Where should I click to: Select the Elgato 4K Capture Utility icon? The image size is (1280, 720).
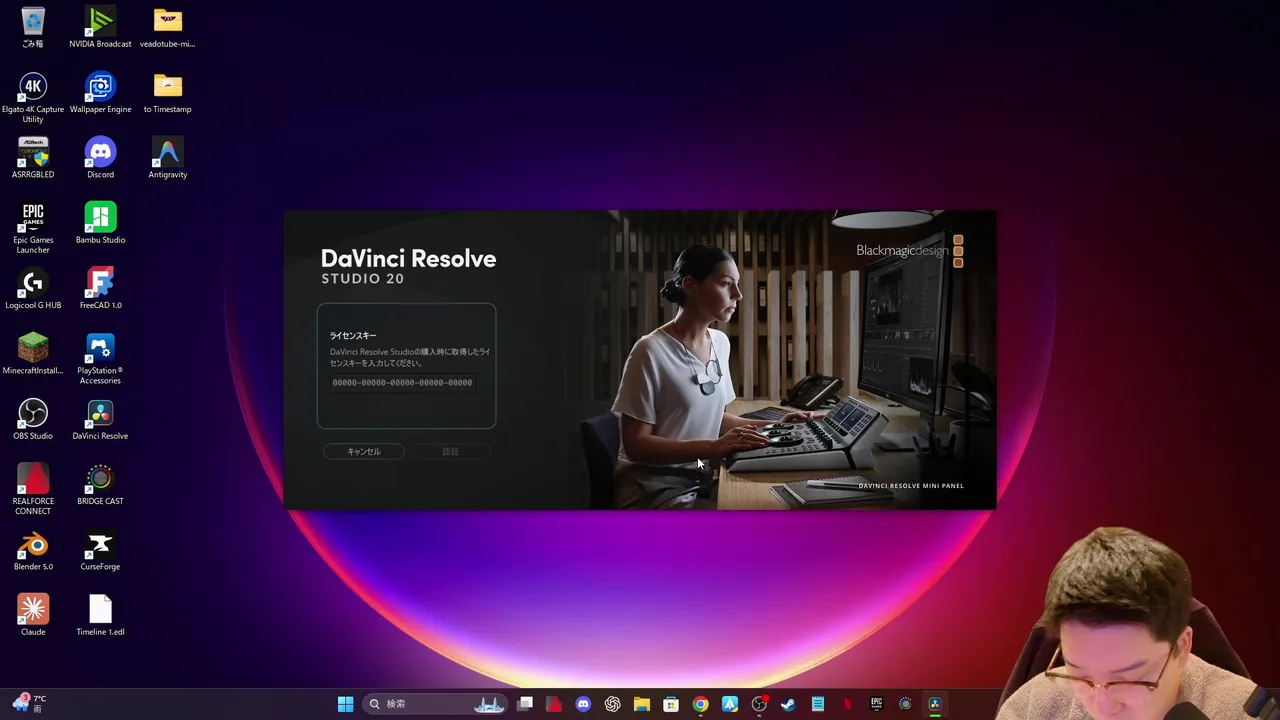33,98
